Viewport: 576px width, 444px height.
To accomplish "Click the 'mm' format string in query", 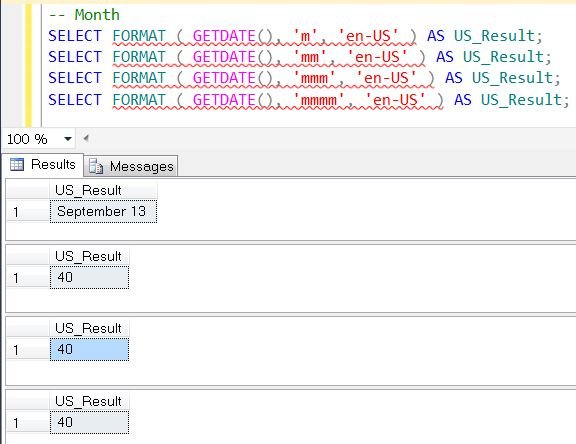I will [x=310, y=57].
